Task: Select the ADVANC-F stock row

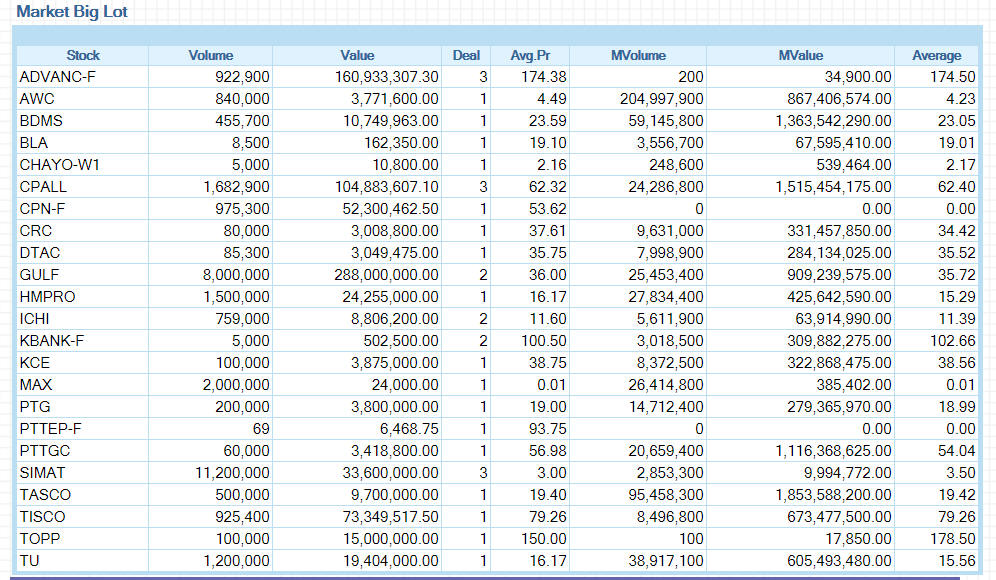Action: click(497, 77)
